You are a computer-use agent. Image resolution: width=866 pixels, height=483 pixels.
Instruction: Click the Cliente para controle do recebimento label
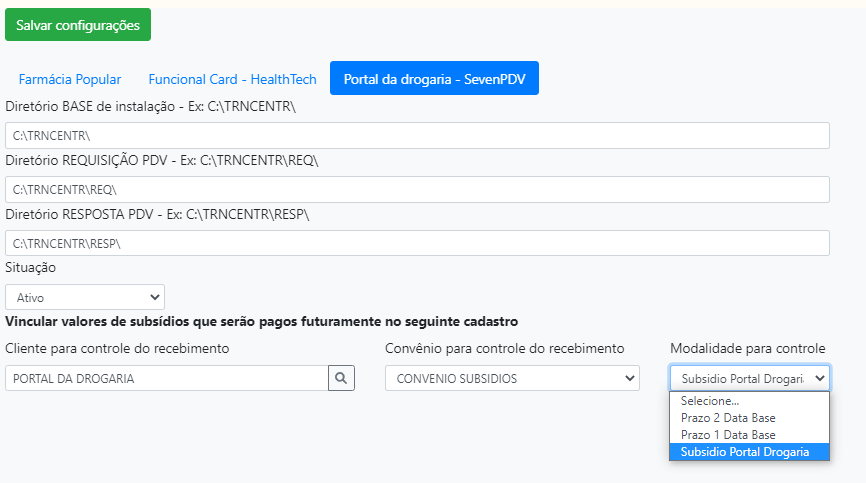coord(117,348)
